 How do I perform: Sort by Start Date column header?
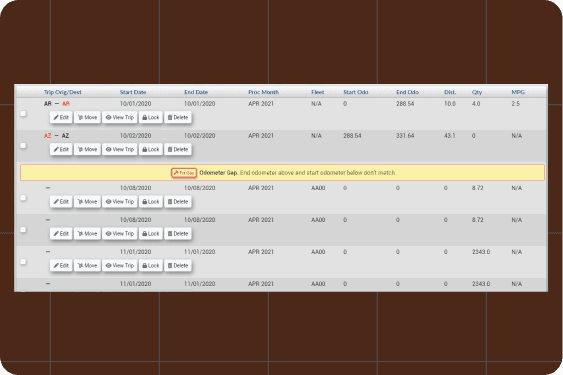pyautogui.click(x=133, y=92)
